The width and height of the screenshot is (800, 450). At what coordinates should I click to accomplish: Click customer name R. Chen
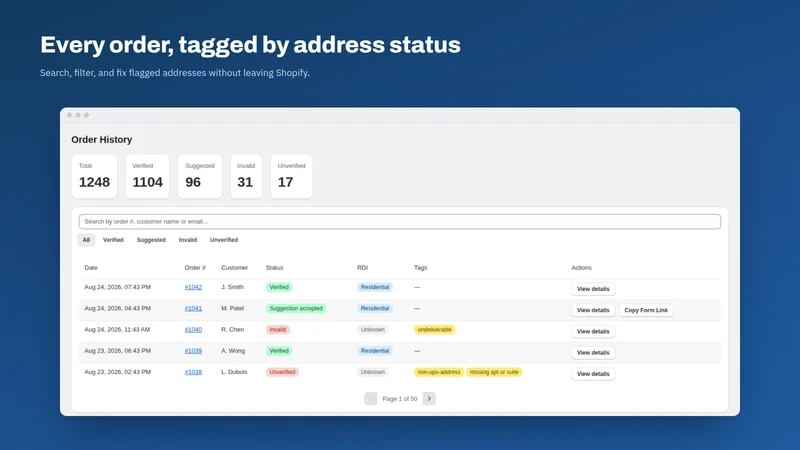[x=233, y=330]
